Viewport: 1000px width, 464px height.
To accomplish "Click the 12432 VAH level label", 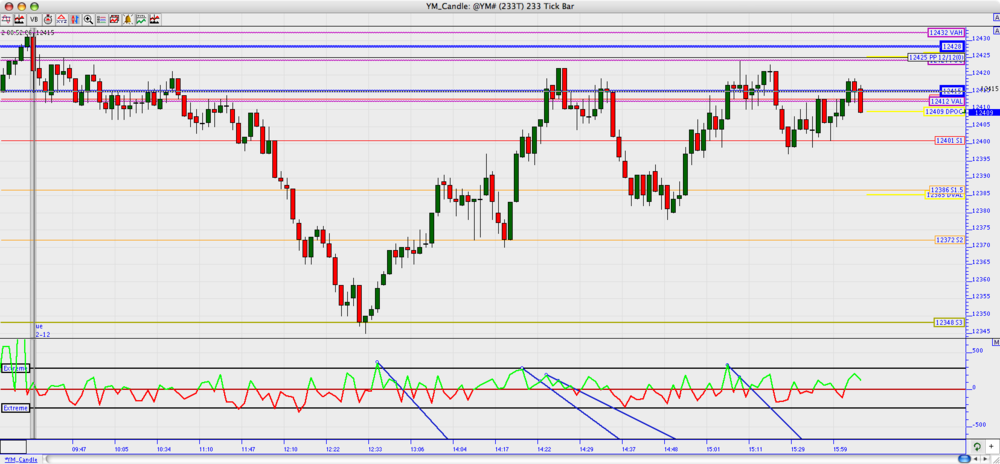I will pyautogui.click(x=946, y=33).
